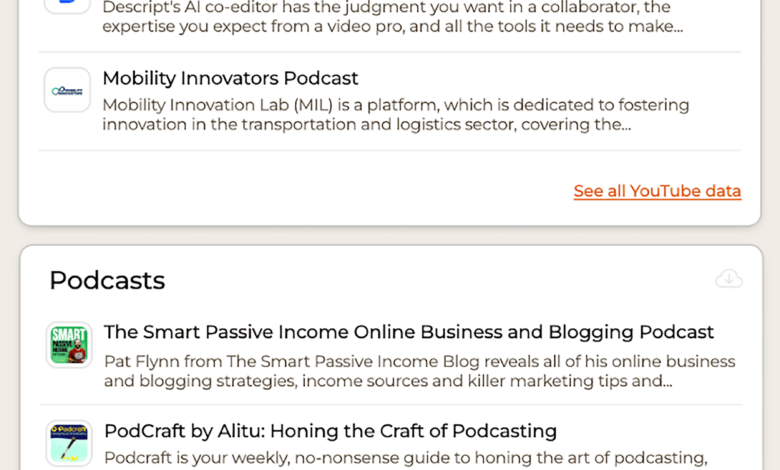780x470 pixels.
Task: Open the Mobility Innovators Podcast logo icon
Action: click(67, 91)
